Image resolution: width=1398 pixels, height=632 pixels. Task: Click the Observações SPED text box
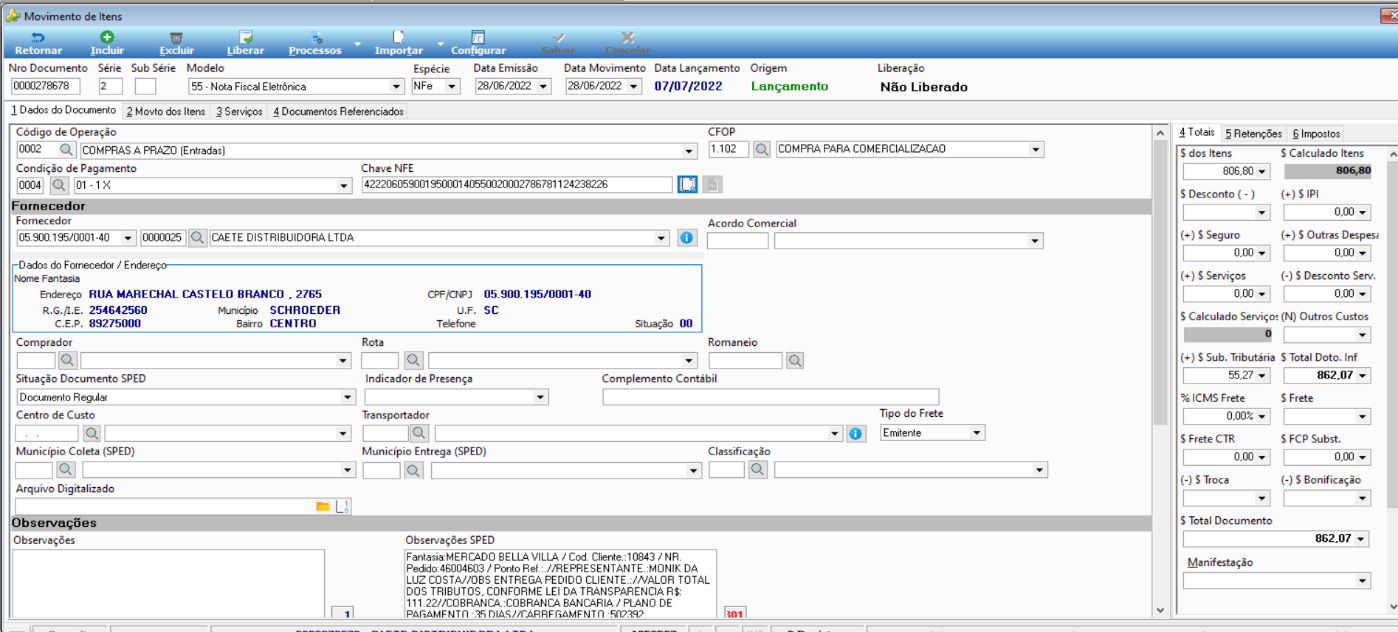click(560, 584)
